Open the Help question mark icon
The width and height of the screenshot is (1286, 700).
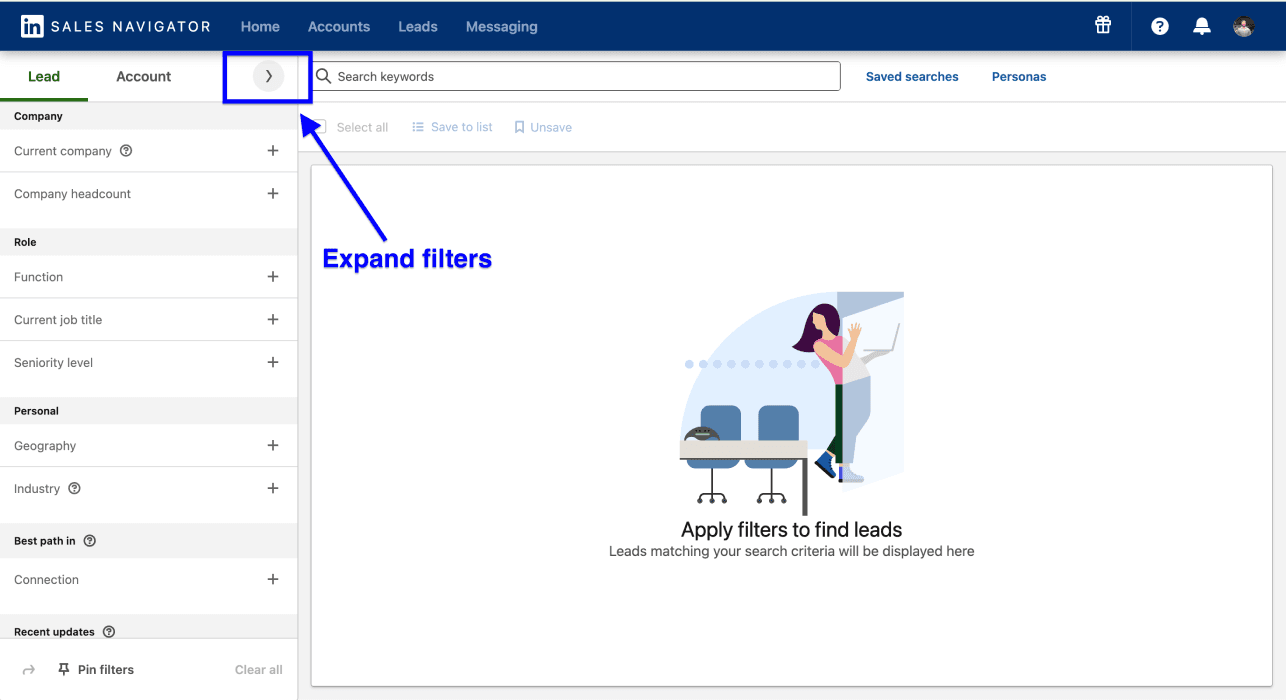[x=1158, y=26]
